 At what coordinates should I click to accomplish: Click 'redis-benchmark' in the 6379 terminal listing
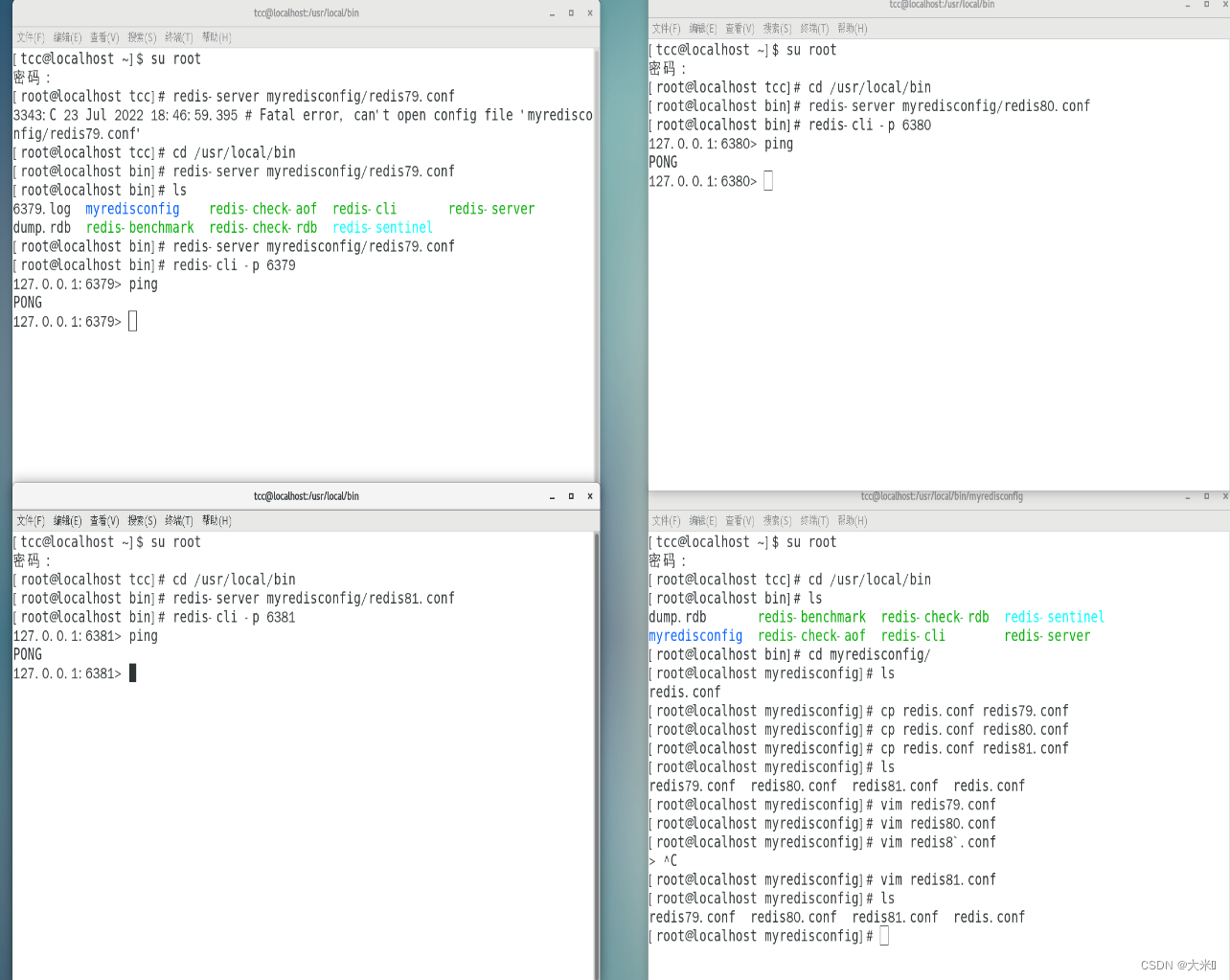coord(140,228)
